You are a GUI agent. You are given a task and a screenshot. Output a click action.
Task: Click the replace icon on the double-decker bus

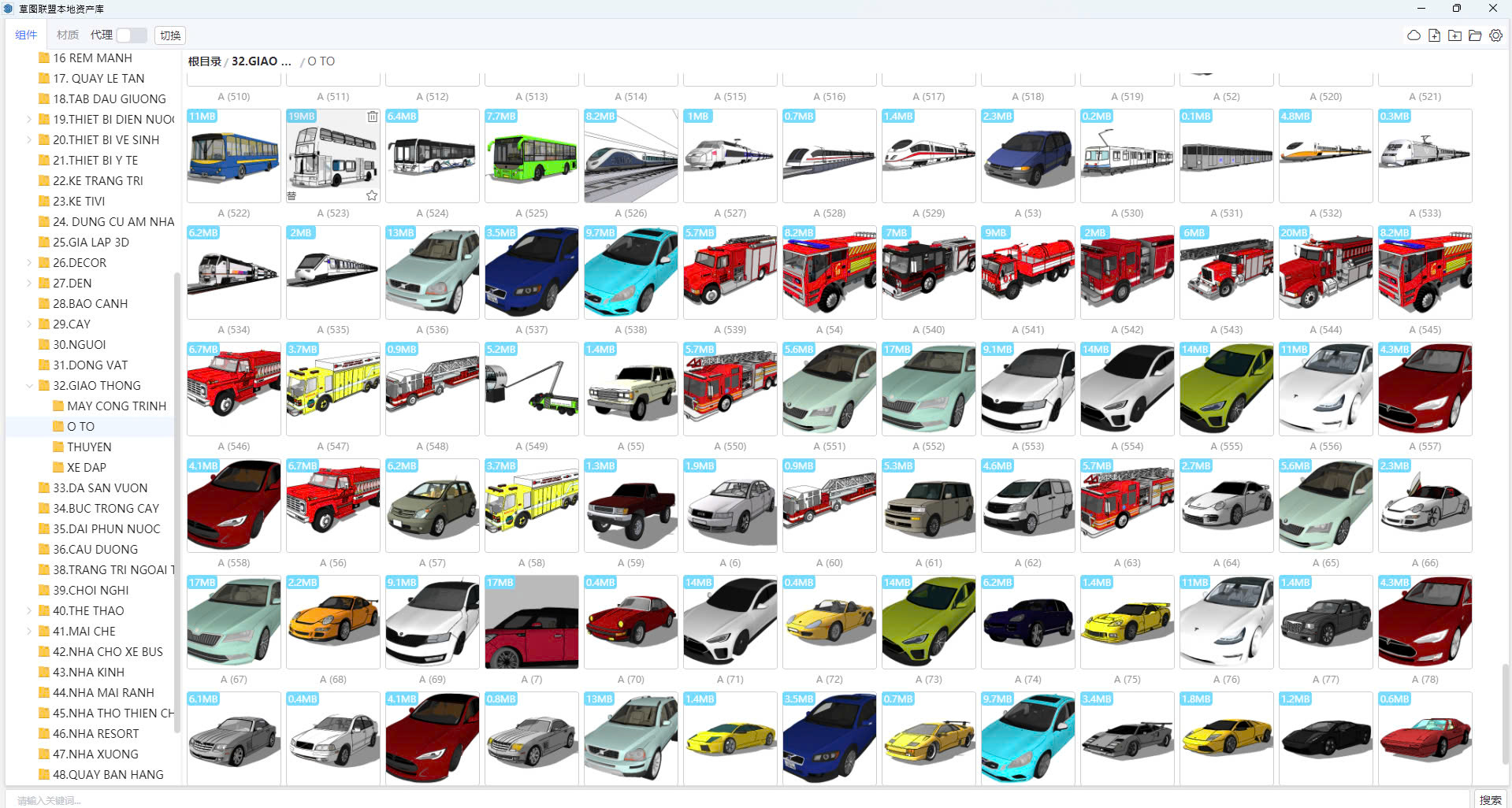pos(292,195)
